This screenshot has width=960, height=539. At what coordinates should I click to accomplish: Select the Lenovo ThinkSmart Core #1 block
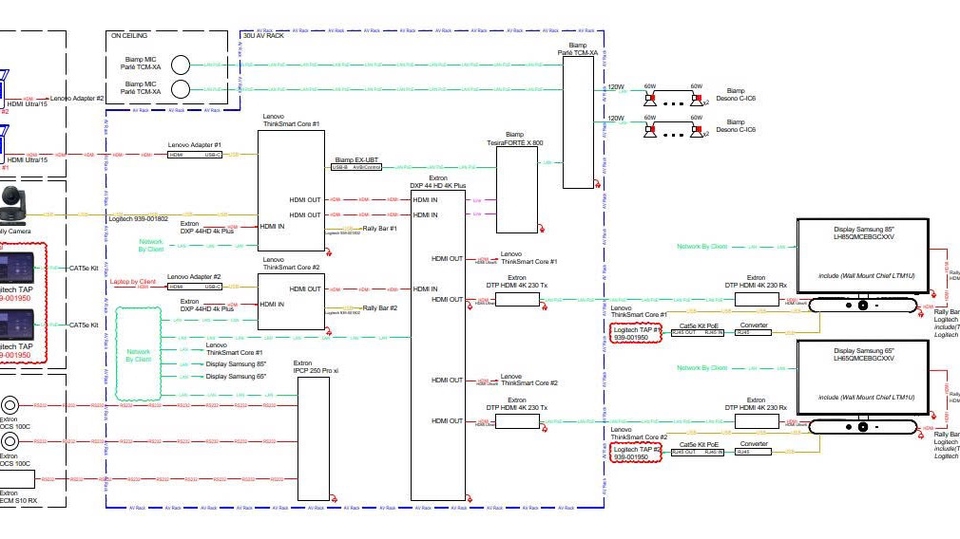[x=291, y=190]
